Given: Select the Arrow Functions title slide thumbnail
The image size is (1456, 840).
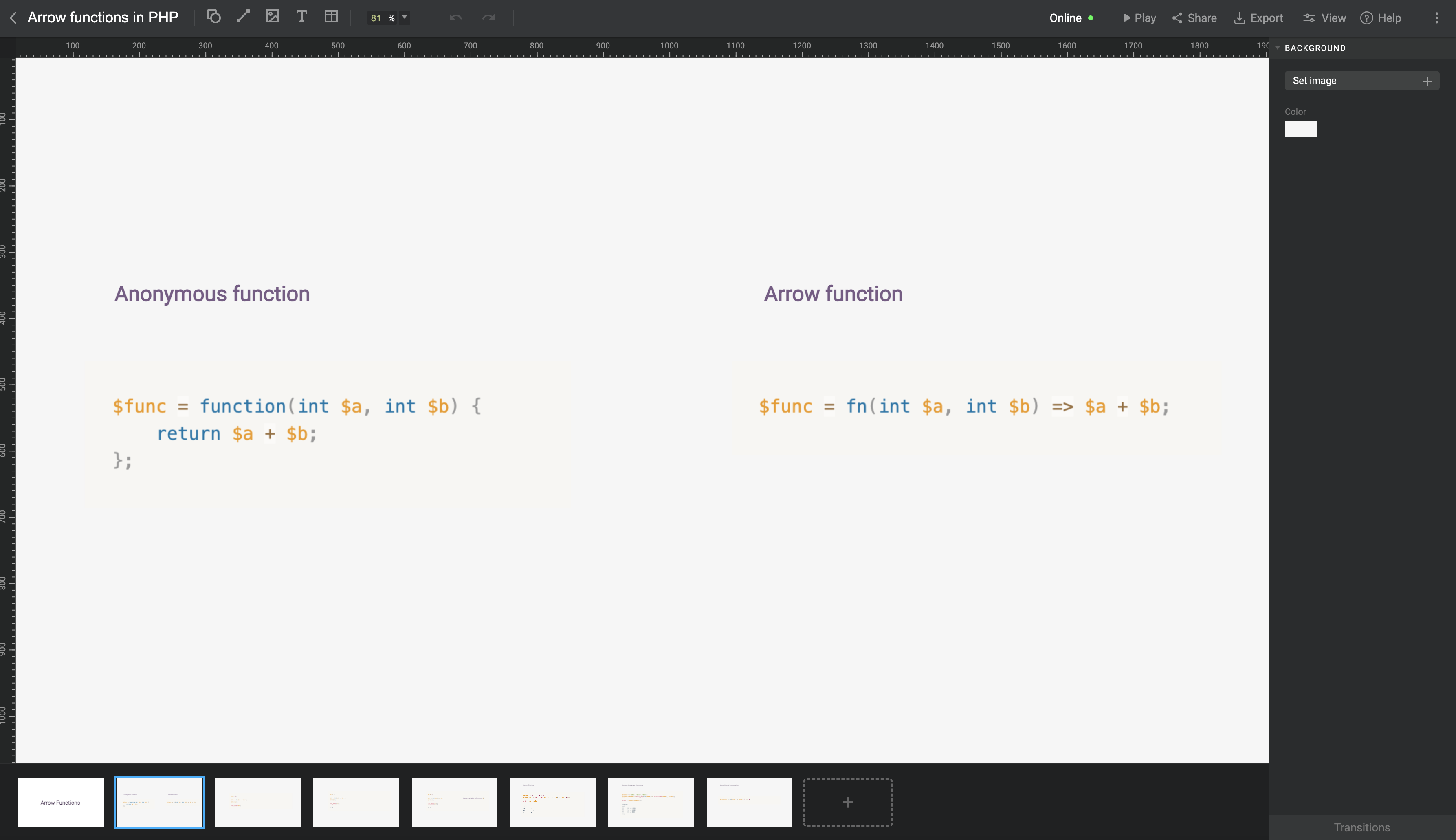Looking at the screenshot, I should click(61, 803).
